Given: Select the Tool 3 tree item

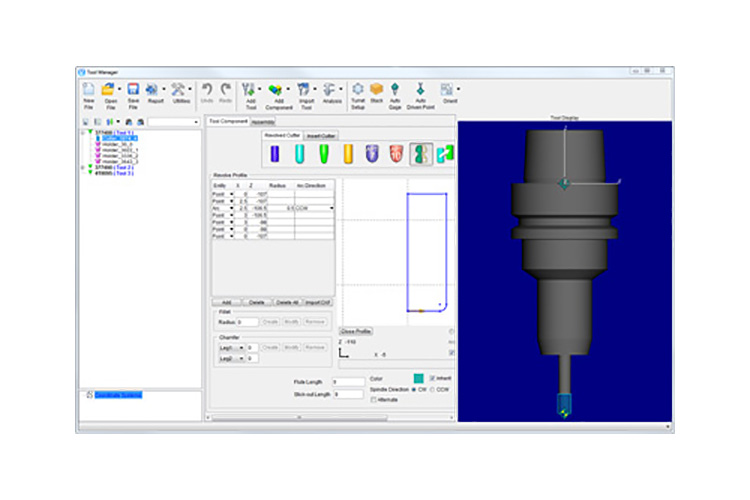Looking at the screenshot, I should point(114,173).
